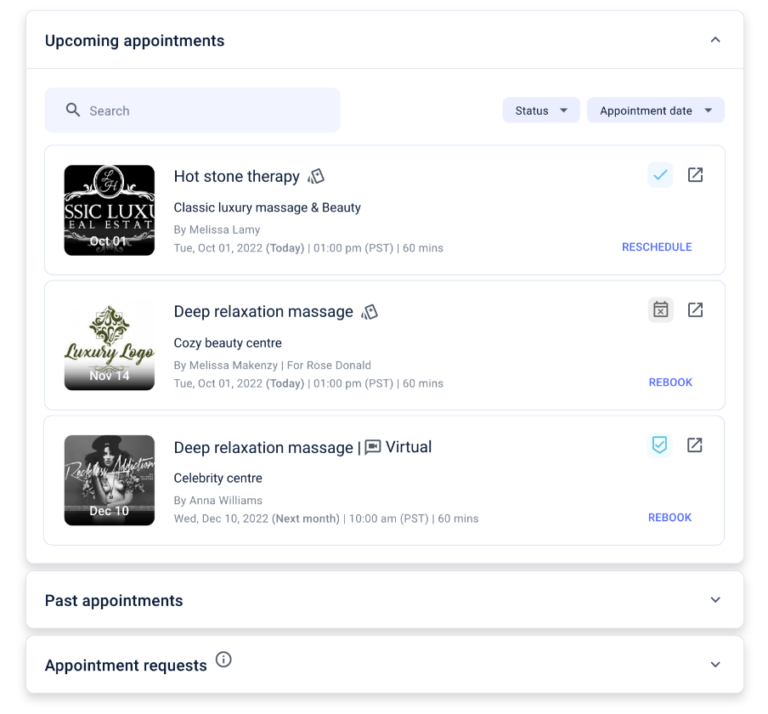Viewport: 768px width, 714px height.
Task: Click the Luxury Logo Nov 14 thumbnail
Action: 109,345
